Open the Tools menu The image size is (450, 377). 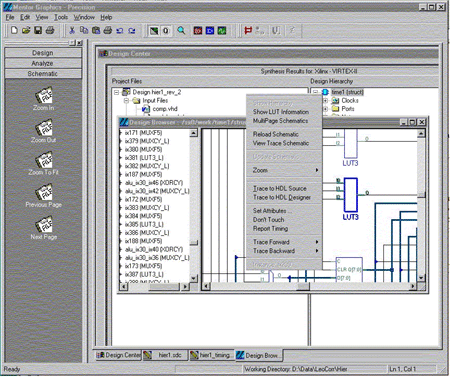(x=61, y=17)
